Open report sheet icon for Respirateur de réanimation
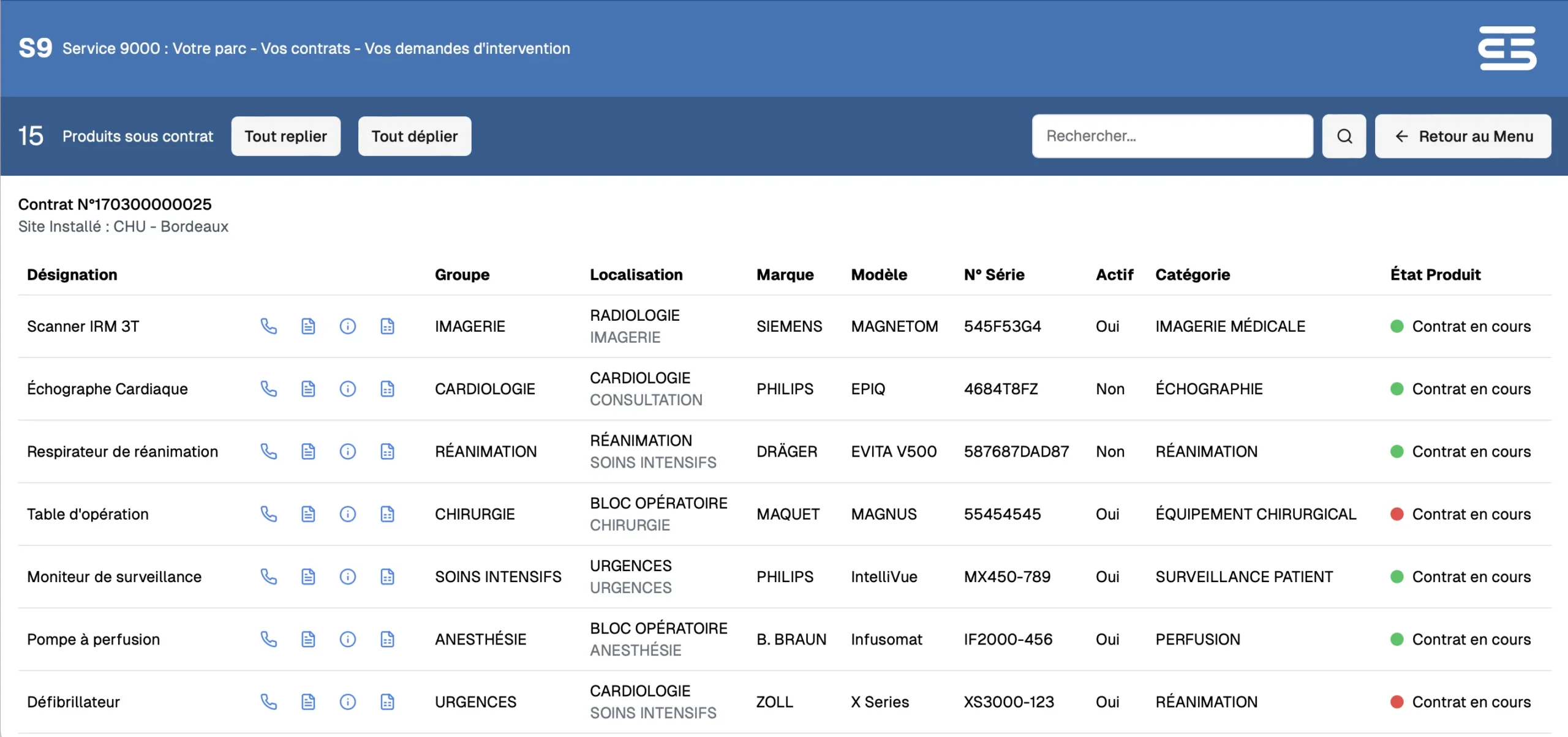The width and height of the screenshot is (1568, 737). (387, 451)
